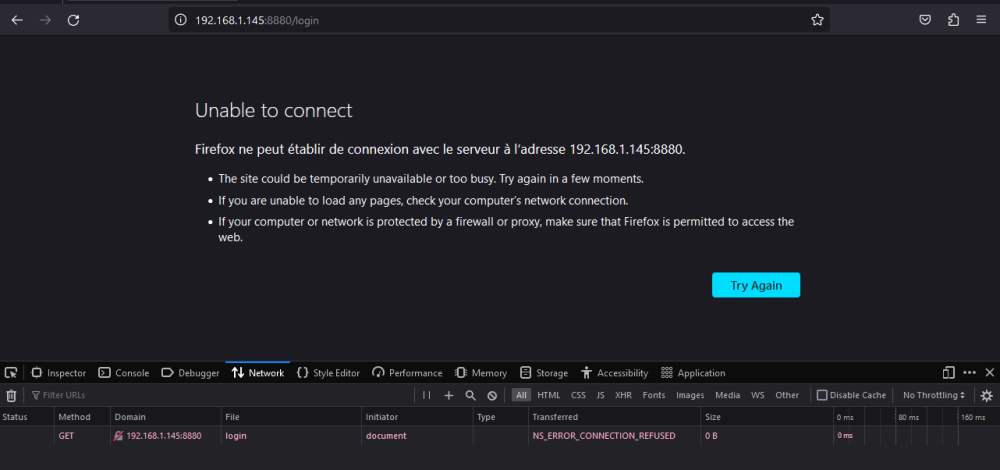Filter requests by Other
The width and height of the screenshot is (1000, 470).
coord(787,395)
